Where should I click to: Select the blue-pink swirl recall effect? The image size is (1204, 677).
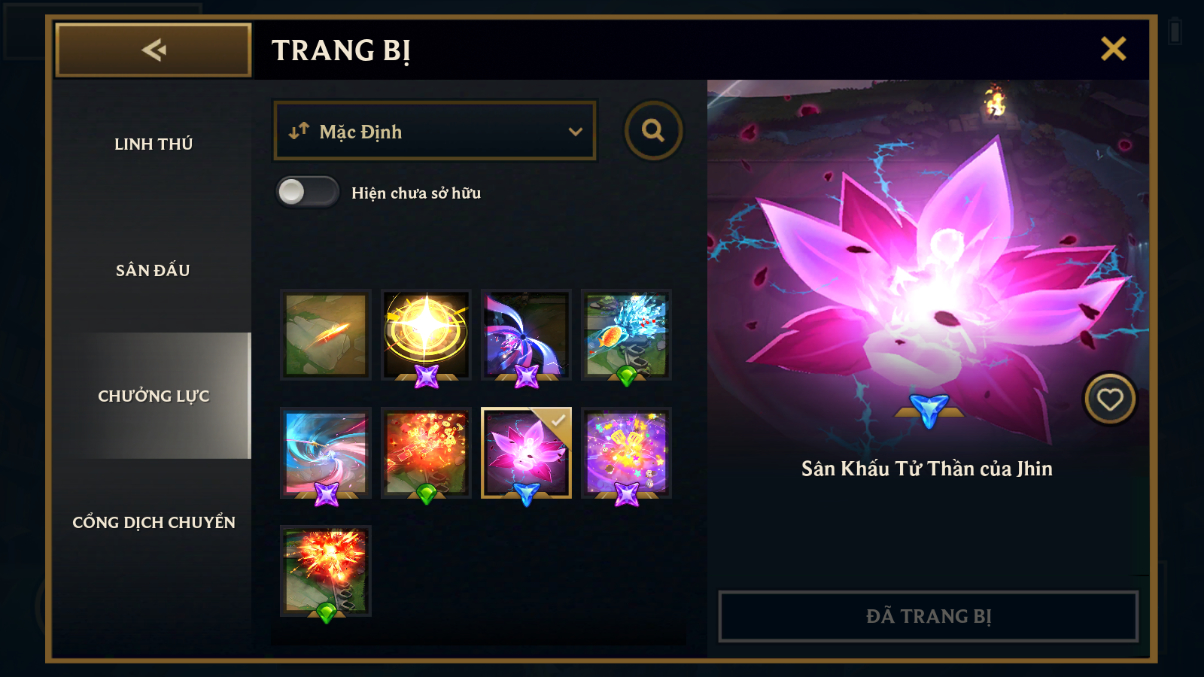(x=326, y=453)
